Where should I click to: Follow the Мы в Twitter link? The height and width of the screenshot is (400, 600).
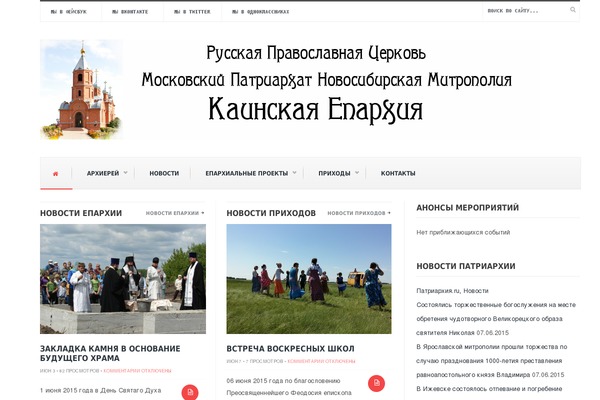pos(192,12)
